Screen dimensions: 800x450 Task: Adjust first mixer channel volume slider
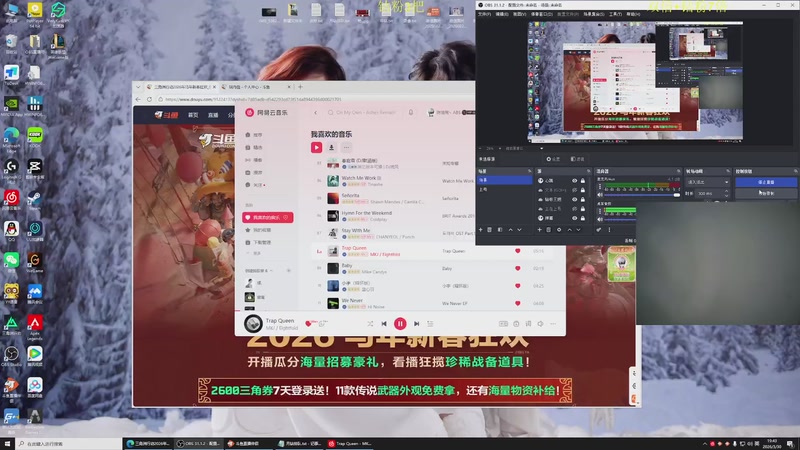(x=643, y=195)
